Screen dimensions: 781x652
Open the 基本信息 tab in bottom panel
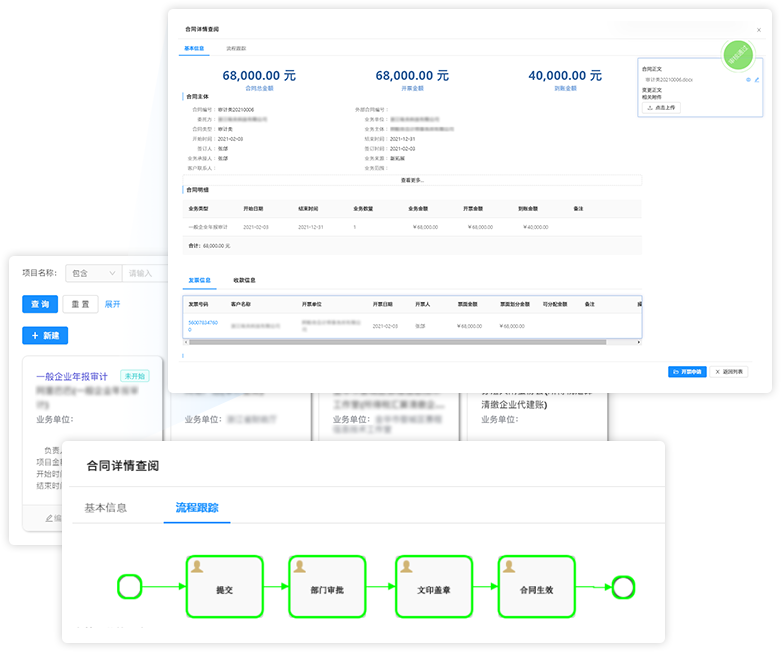tap(105, 507)
